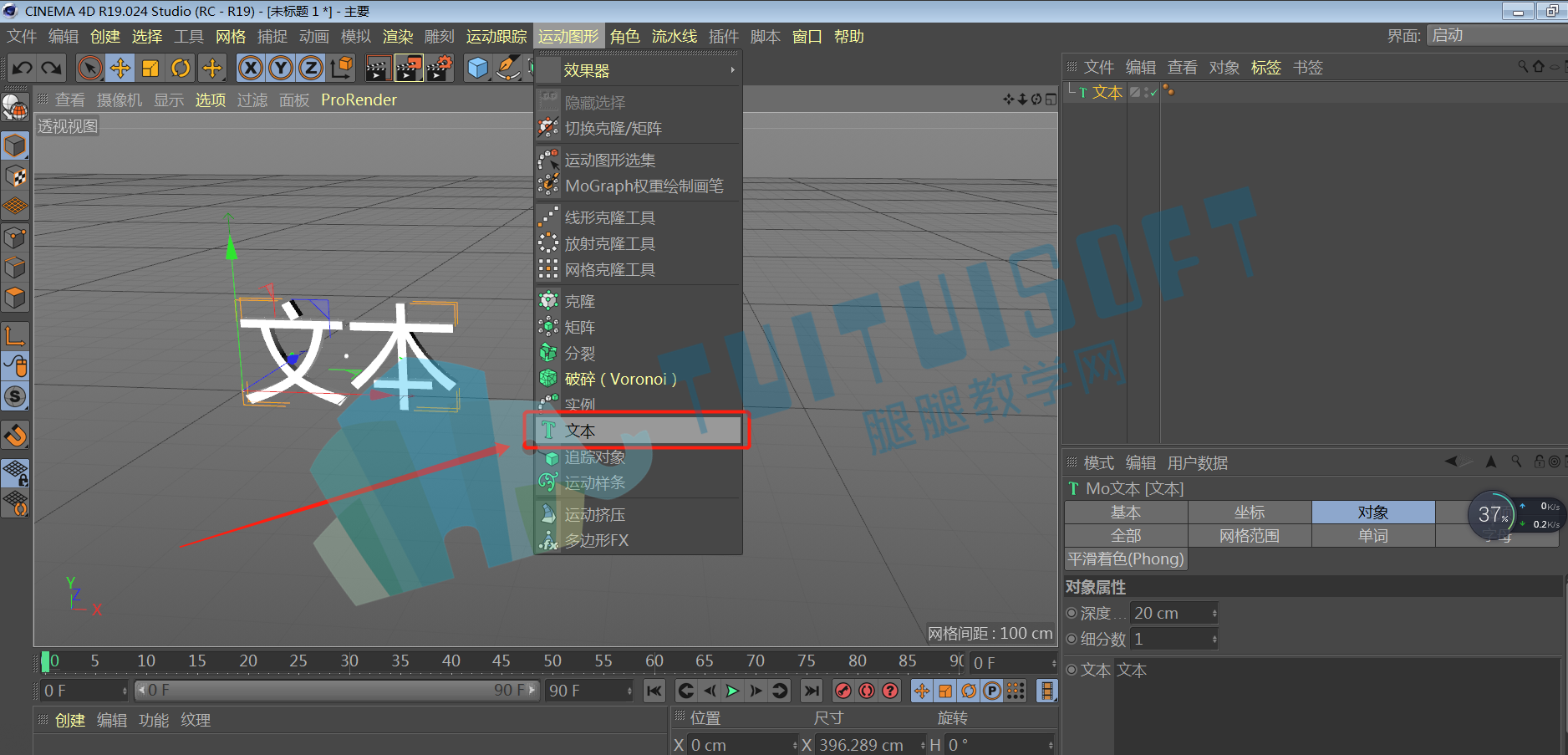The height and width of the screenshot is (755, 1568).
Task: Click Make Editable icon in left palette
Action: [15, 107]
